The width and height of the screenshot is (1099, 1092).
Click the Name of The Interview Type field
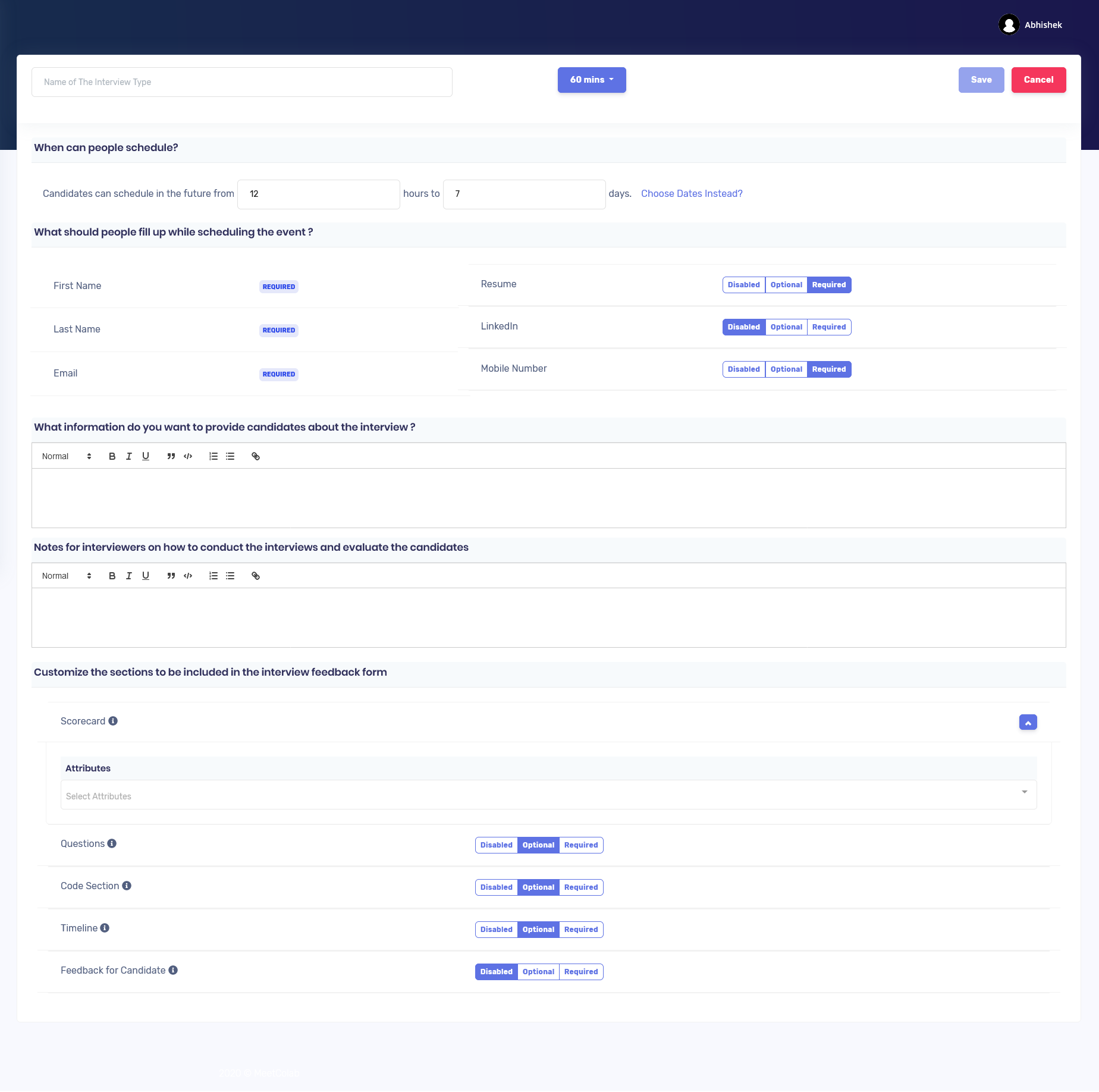coord(241,82)
